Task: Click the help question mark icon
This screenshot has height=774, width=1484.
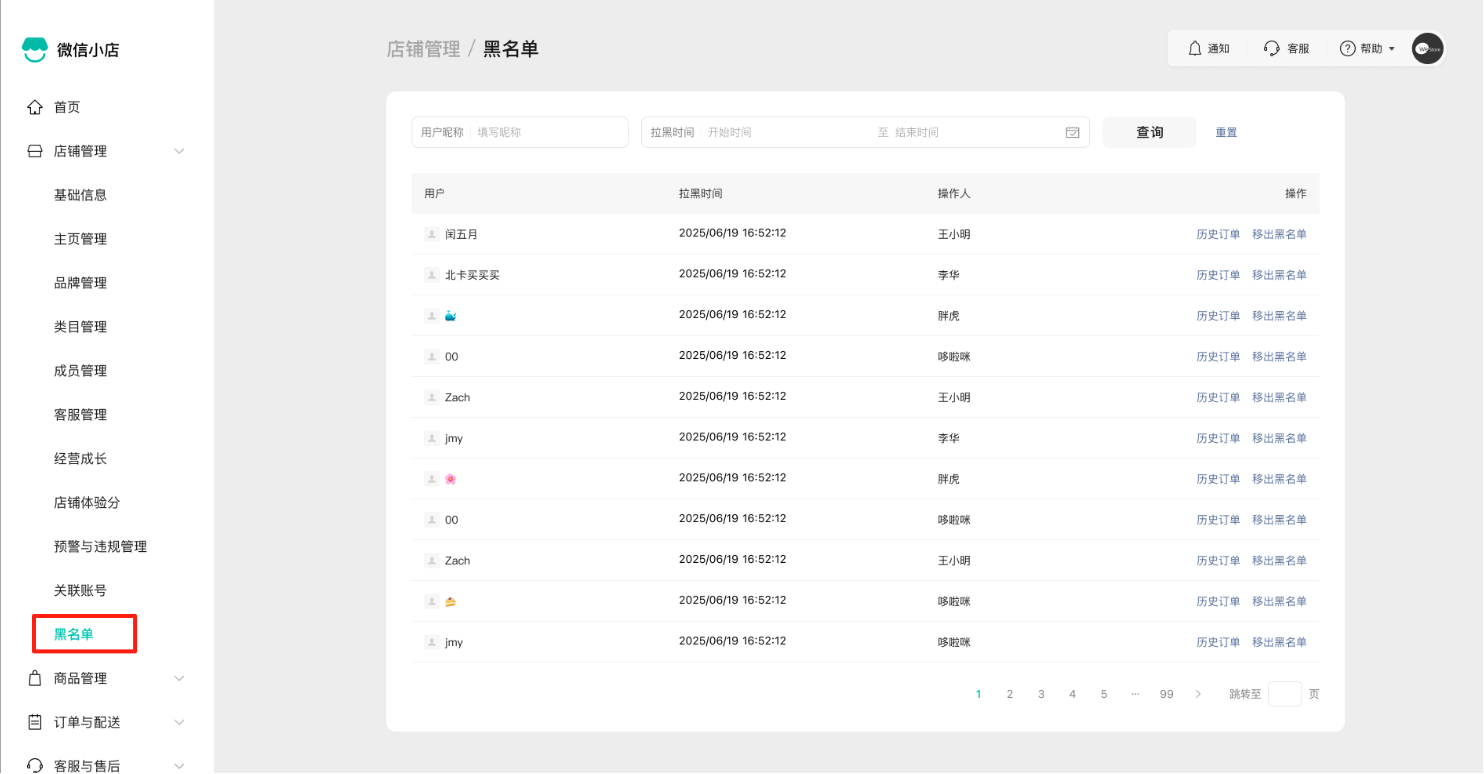Action: point(1347,48)
